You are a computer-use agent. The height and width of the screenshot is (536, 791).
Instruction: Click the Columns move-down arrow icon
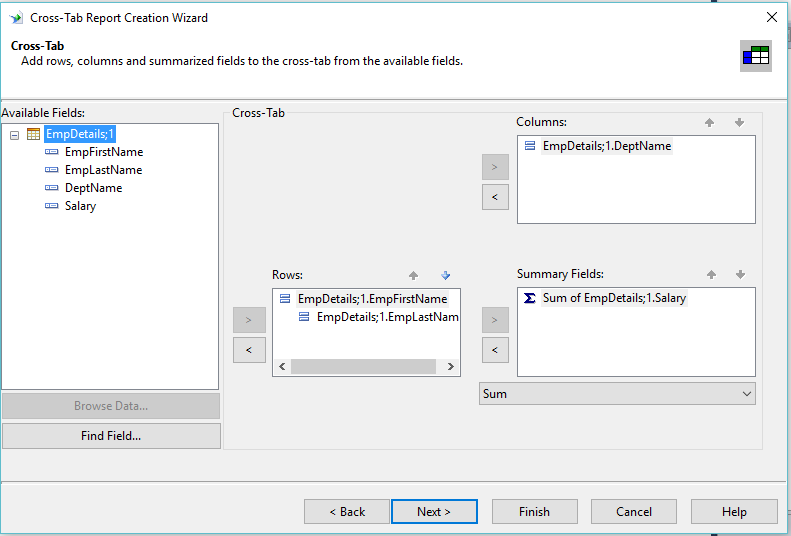[x=740, y=122]
